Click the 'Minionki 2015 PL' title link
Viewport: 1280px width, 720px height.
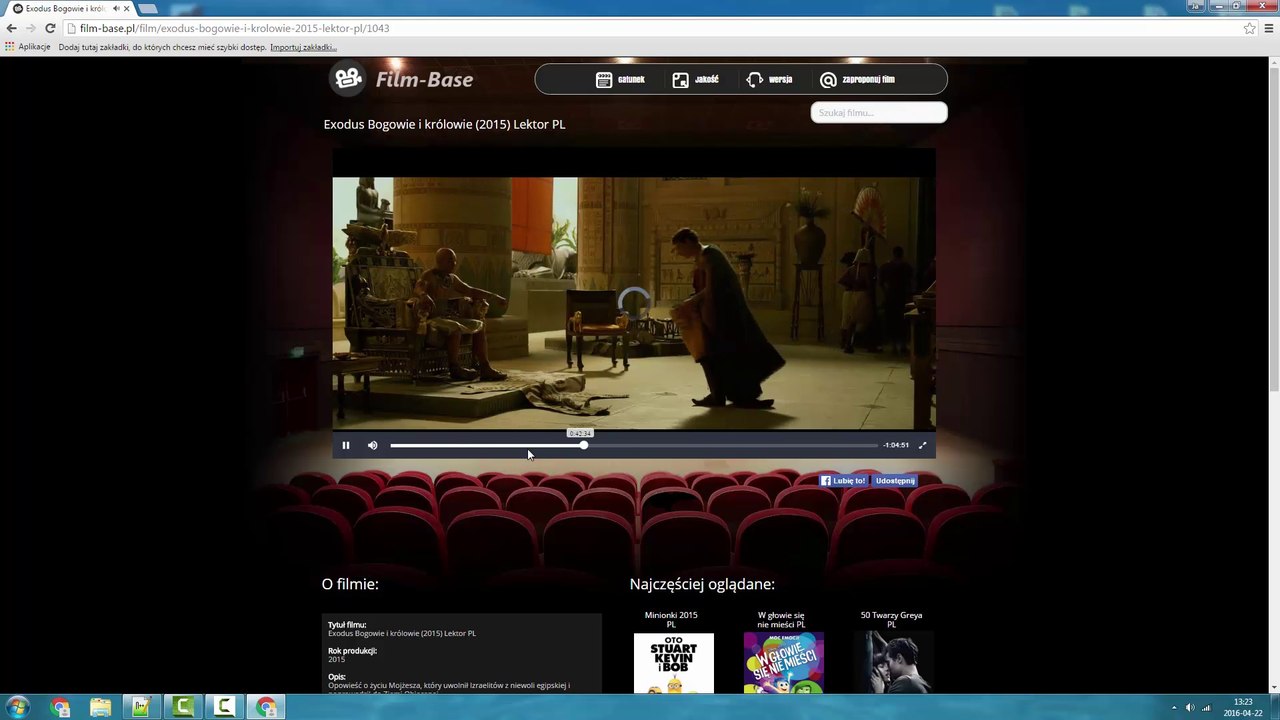point(671,620)
